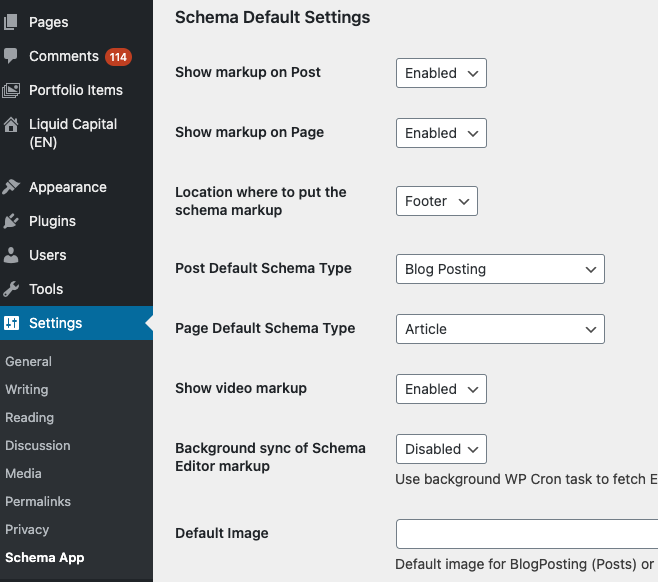Change the Page Default Schema Type Article dropdown

[500, 329]
